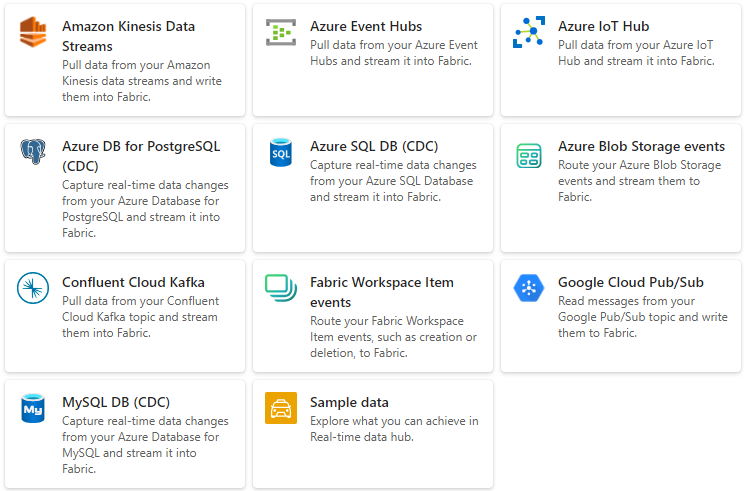This screenshot has height=491, width=749.
Task: Choose the Google Cloud Pub/Sub title
Action: [631, 282]
